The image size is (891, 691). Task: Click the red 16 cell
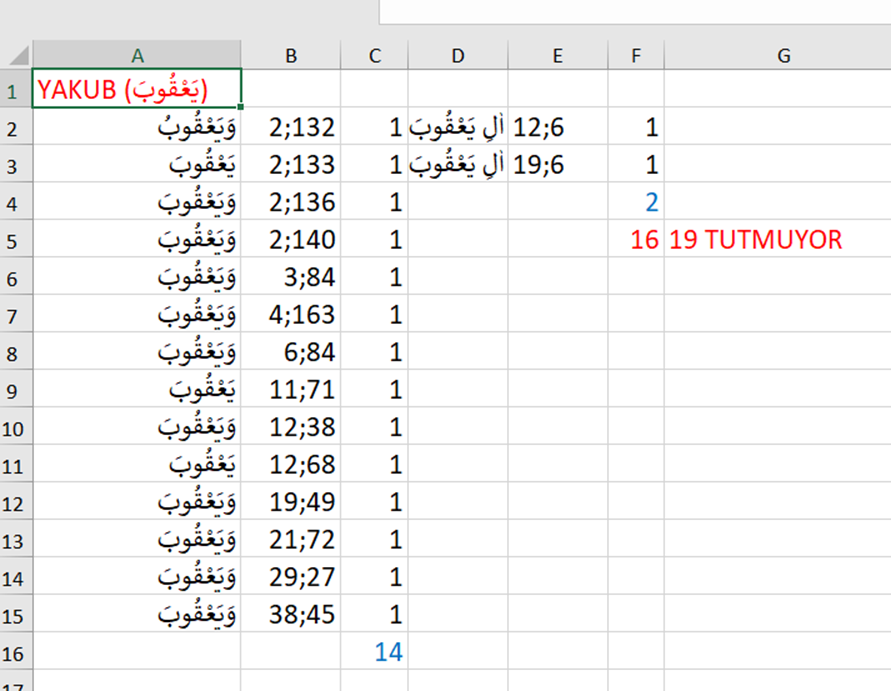[x=636, y=239]
